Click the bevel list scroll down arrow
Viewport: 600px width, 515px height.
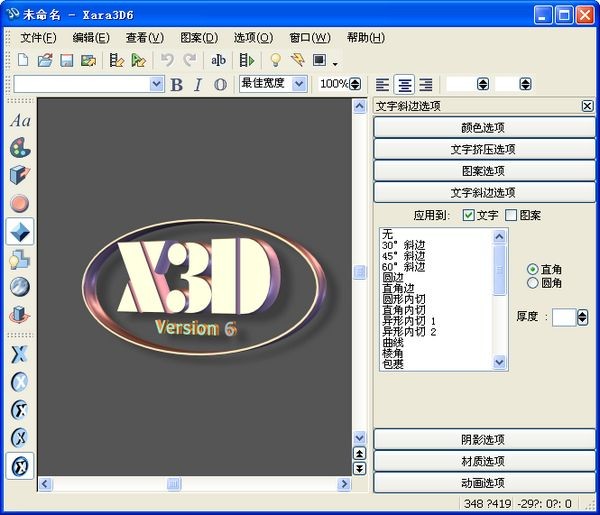(x=499, y=362)
